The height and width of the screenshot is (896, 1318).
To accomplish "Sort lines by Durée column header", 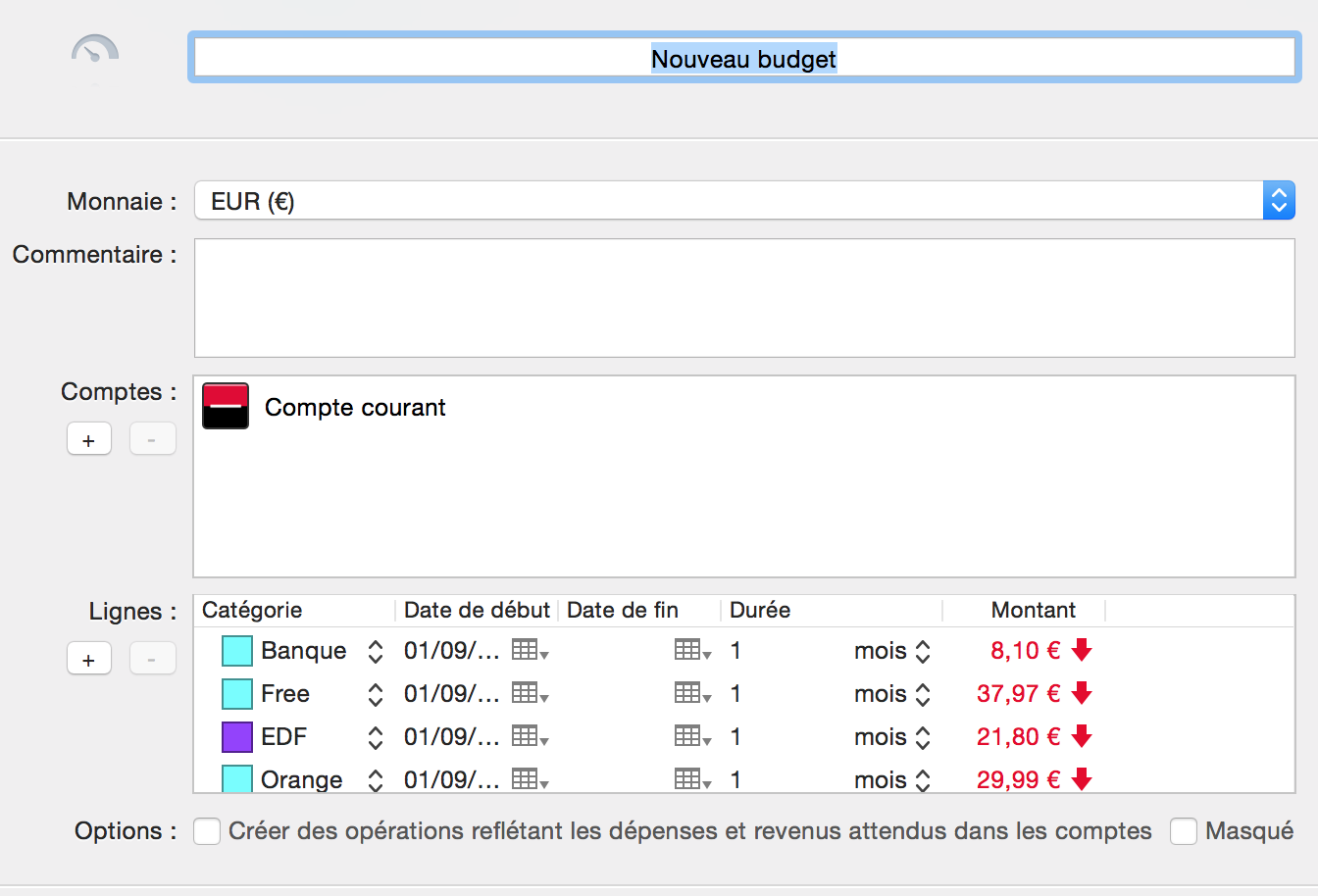I will pos(832,610).
